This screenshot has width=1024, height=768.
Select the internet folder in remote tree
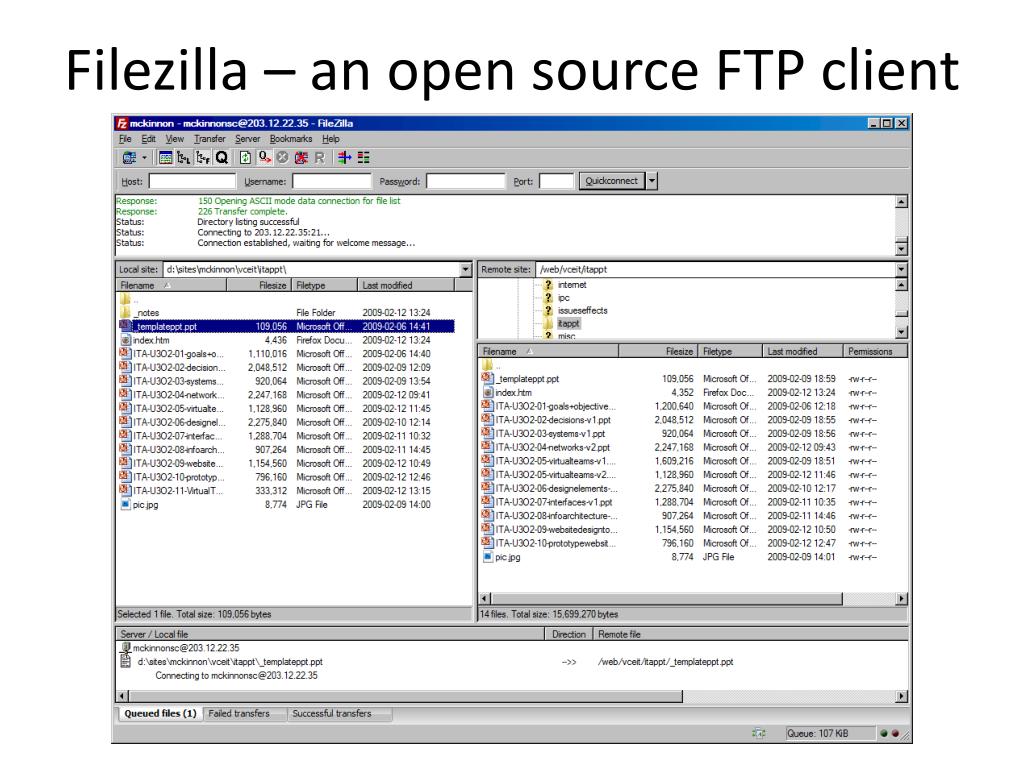coord(572,285)
